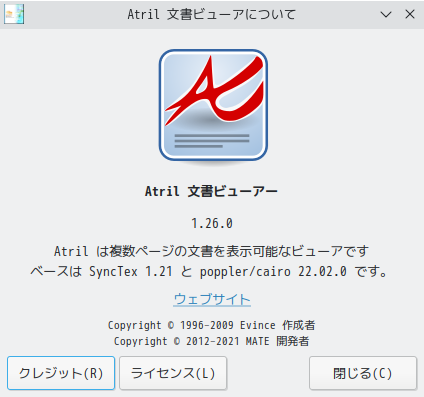This screenshot has width=424, height=397.
Task: Click the window menu icon in title bar
Action: click(14, 14)
